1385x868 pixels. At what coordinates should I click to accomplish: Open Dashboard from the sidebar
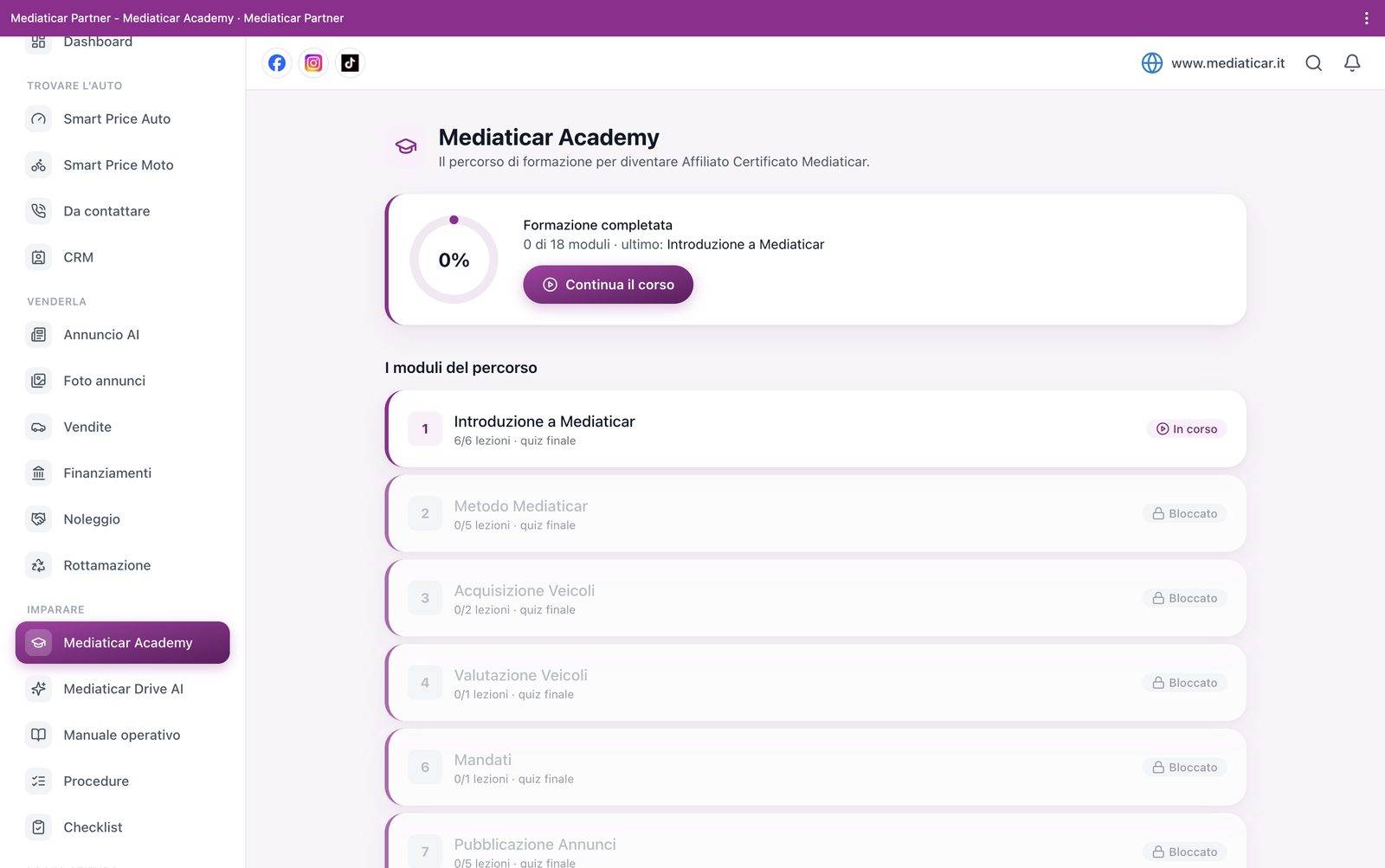[123, 45]
